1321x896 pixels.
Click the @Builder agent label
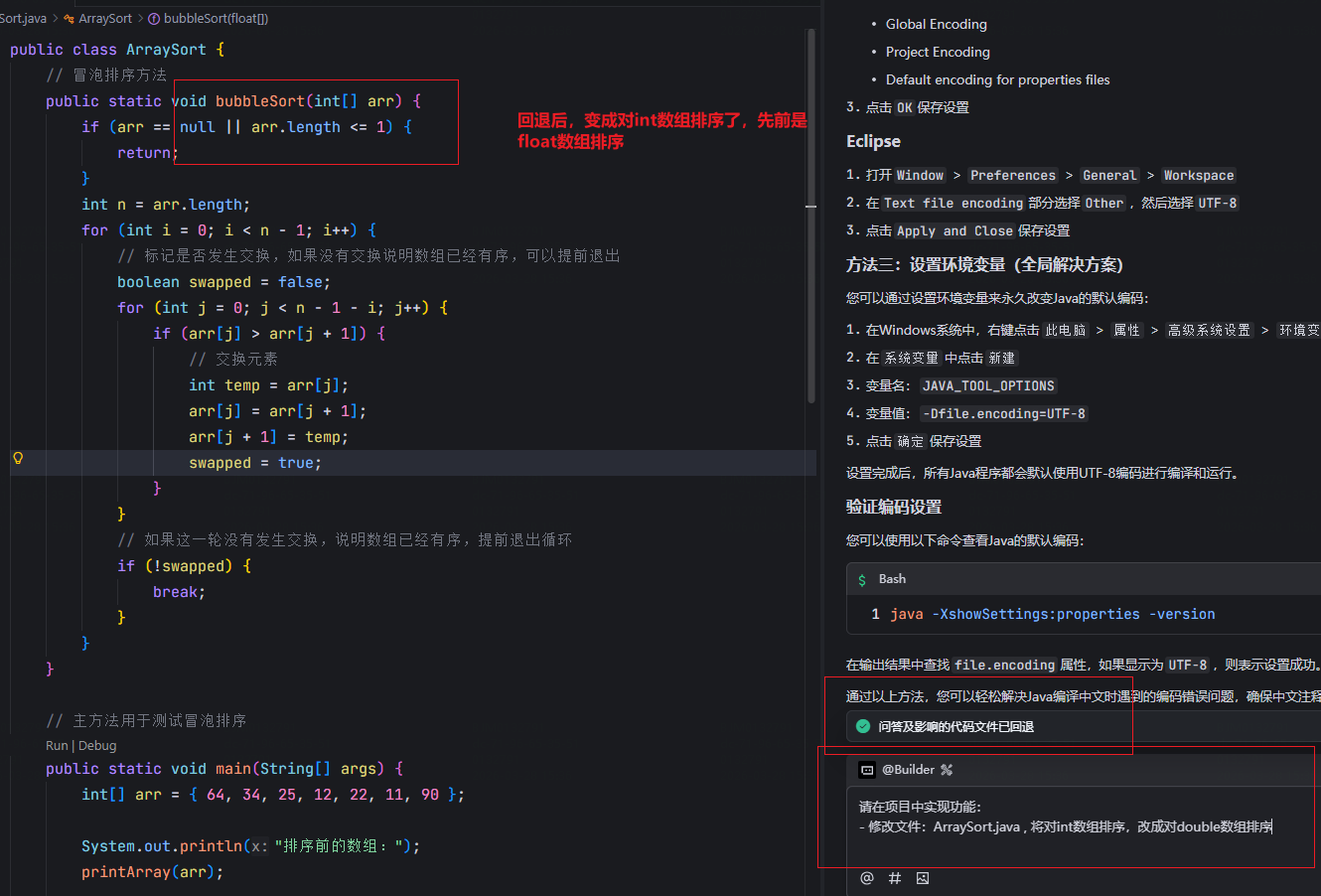click(x=908, y=770)
